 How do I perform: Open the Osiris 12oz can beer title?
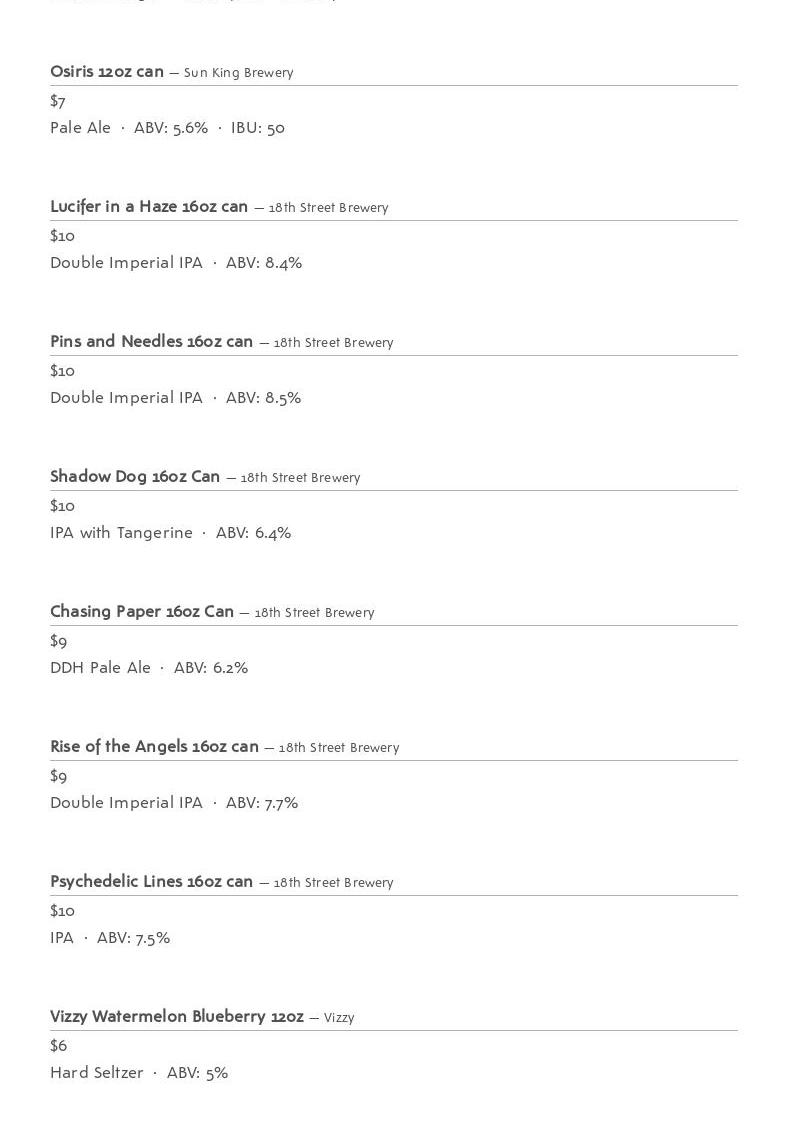(x=107, y=71)
